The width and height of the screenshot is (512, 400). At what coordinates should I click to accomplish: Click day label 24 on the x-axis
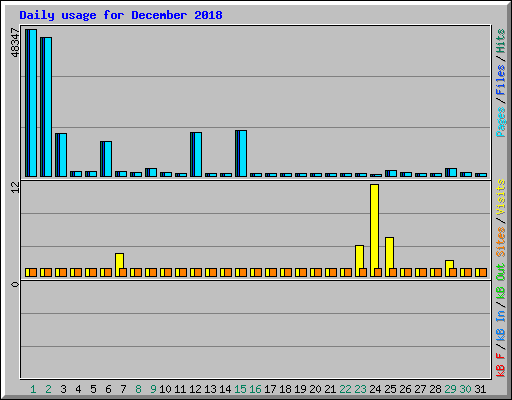[375, 389]
